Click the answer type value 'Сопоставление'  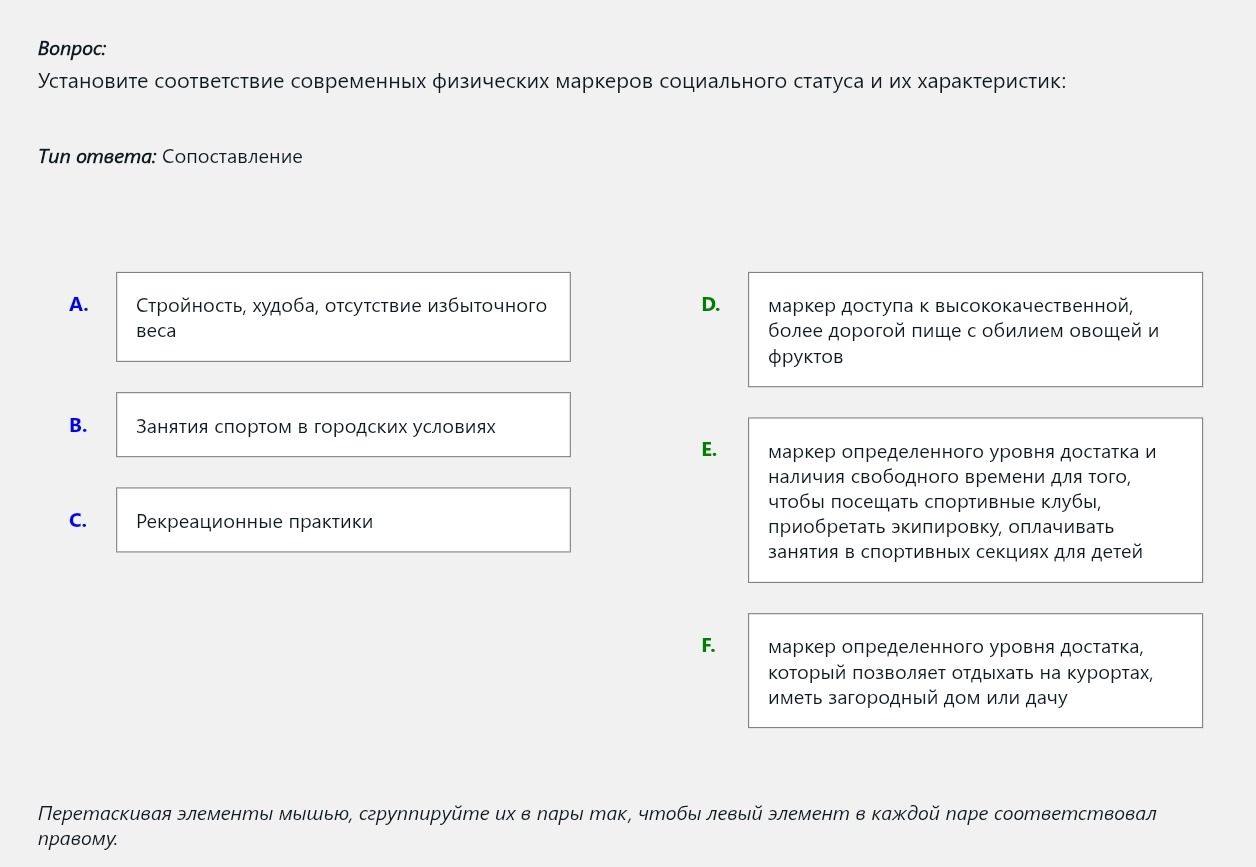tap(232, 157)
